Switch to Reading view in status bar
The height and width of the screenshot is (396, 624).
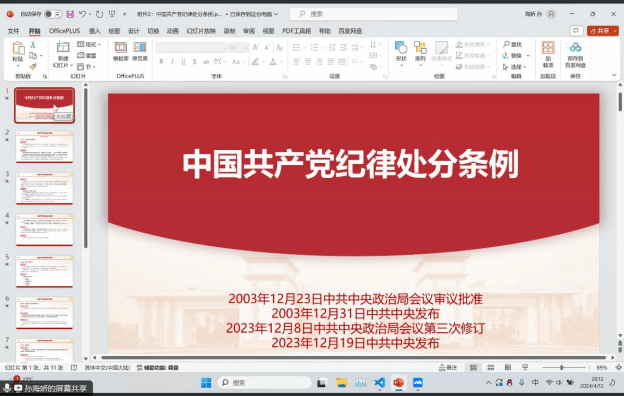pos(508,367)
